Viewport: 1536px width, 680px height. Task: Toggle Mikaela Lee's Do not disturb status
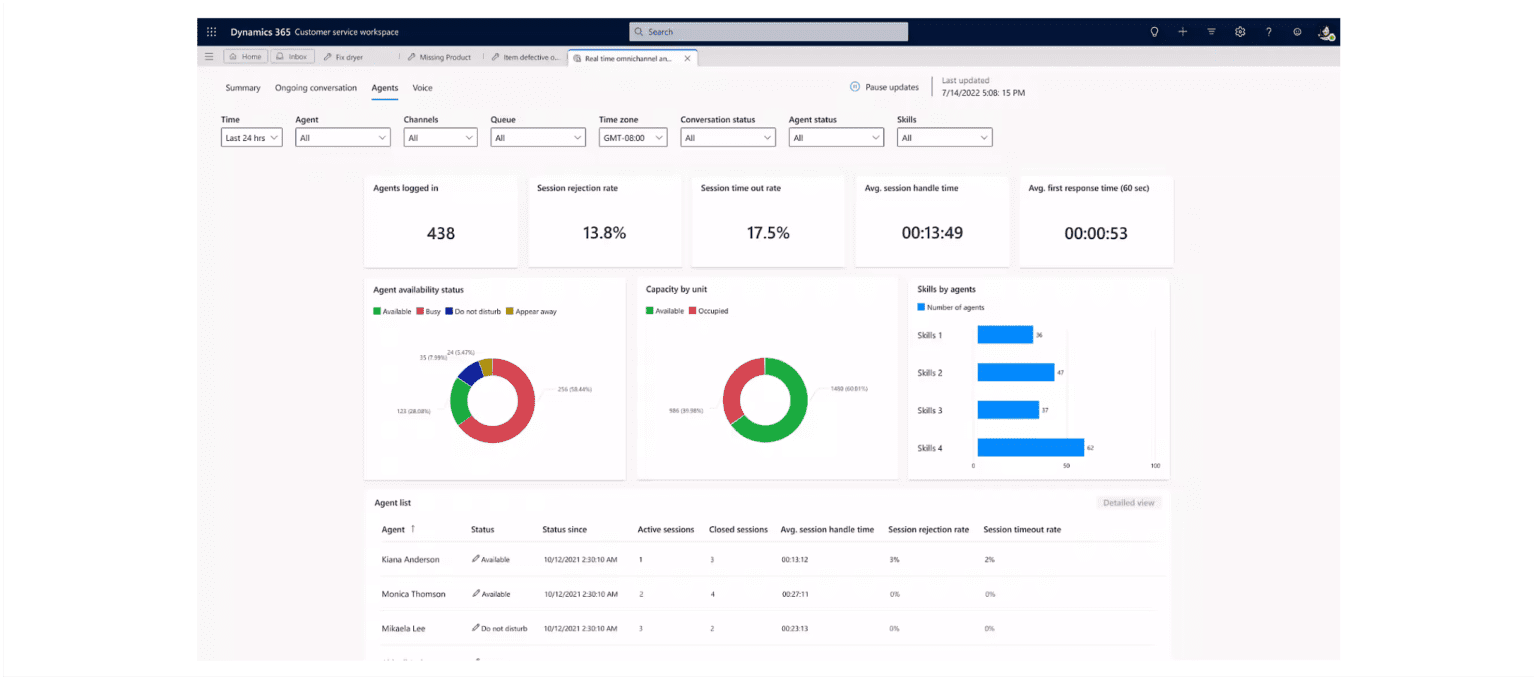click(500, 628)
